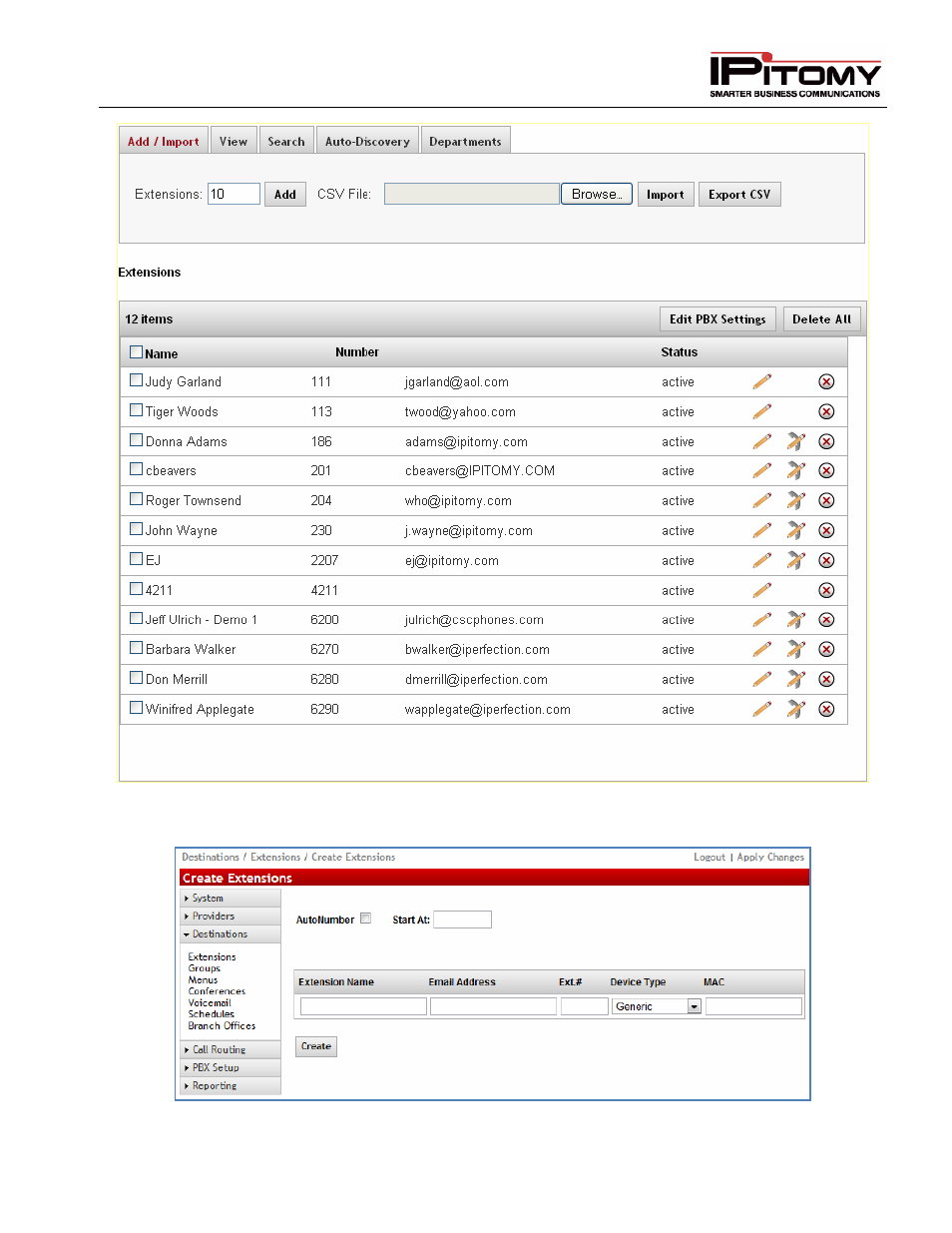
Task: Switch to the Add / Import tab
Action: [x=164, y=141]
